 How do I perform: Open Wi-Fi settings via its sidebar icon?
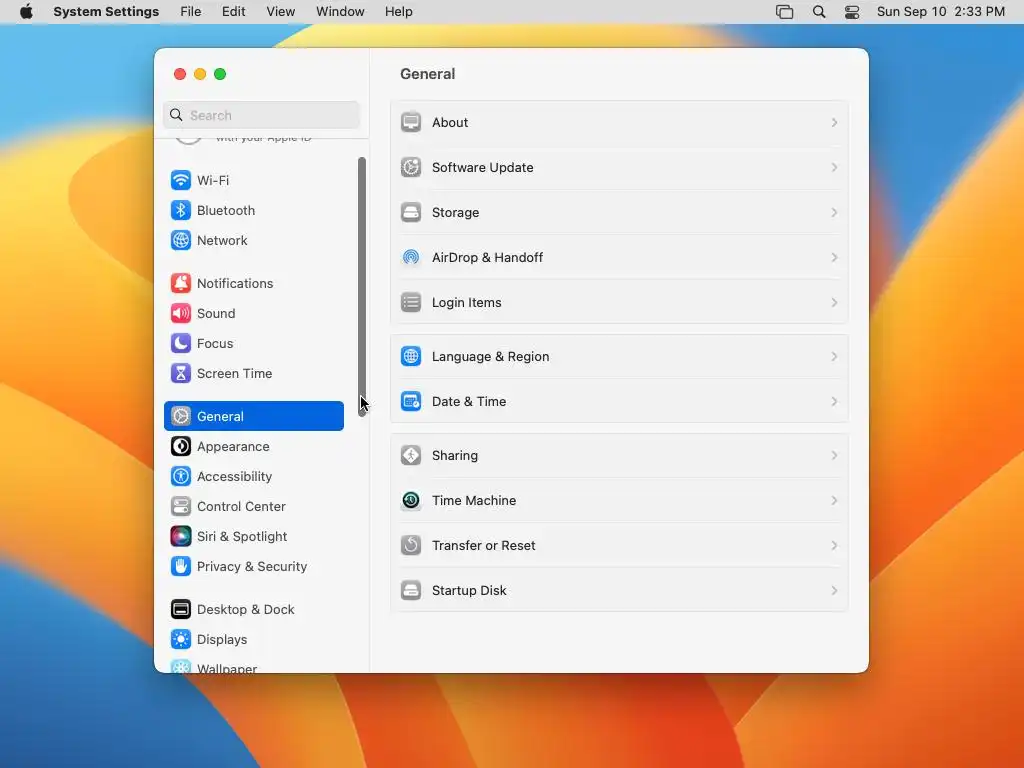tap(181, 180)
